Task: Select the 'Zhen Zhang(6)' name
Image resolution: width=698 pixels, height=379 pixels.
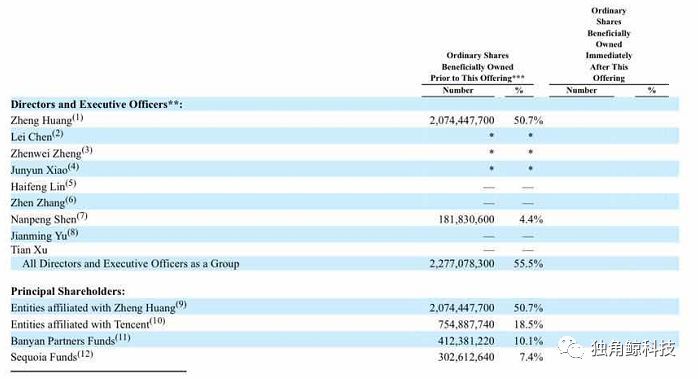Action: tap(44, 202)
